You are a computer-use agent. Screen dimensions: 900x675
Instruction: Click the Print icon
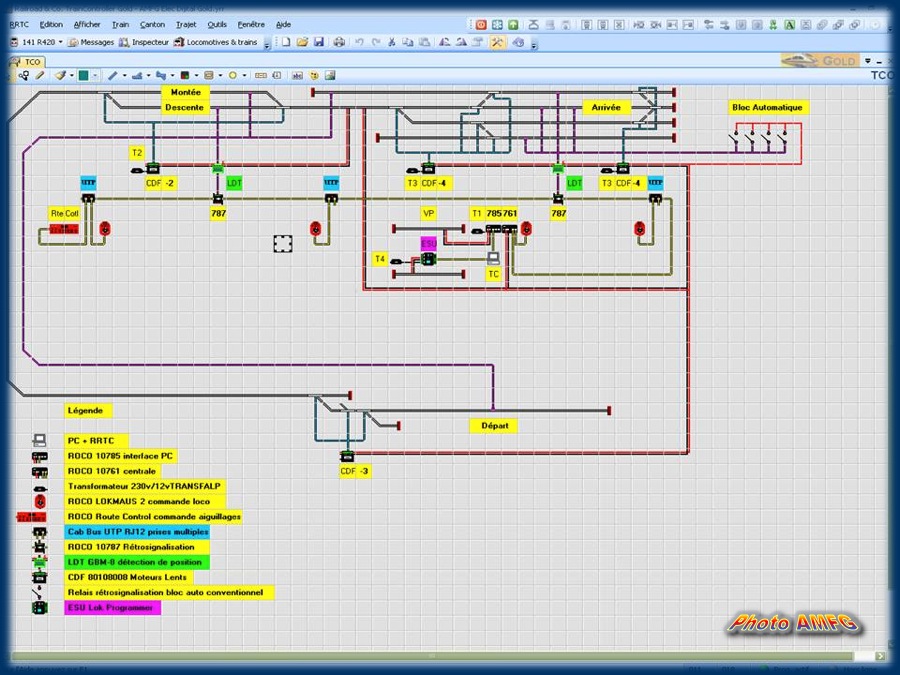pyautogui.click(x=339, y=42)
